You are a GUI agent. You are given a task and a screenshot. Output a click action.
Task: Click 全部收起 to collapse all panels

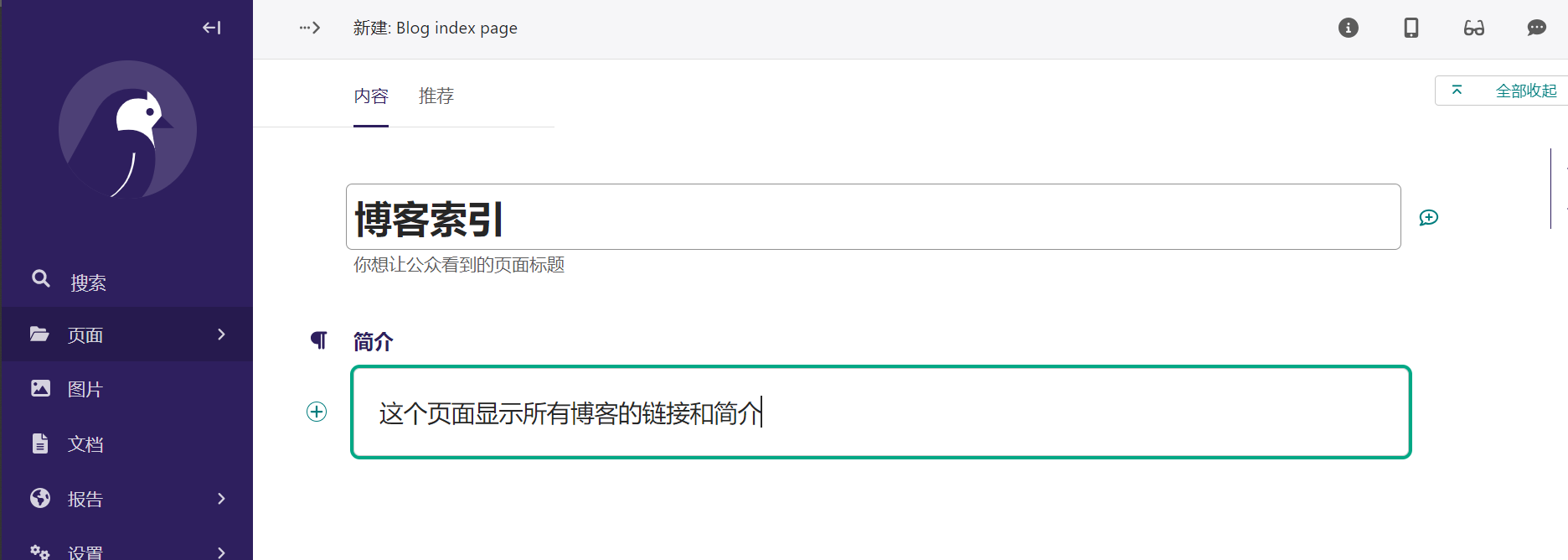[1504, 91]
